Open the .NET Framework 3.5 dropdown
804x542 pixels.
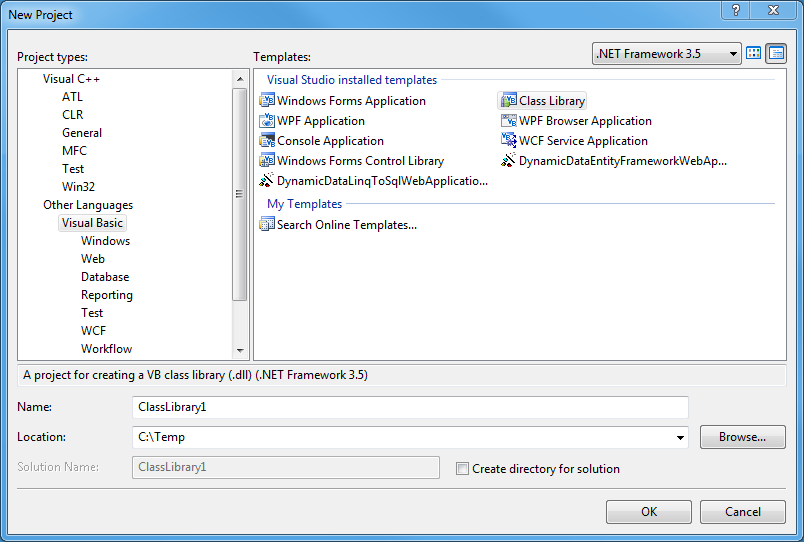tap(667, 53)
